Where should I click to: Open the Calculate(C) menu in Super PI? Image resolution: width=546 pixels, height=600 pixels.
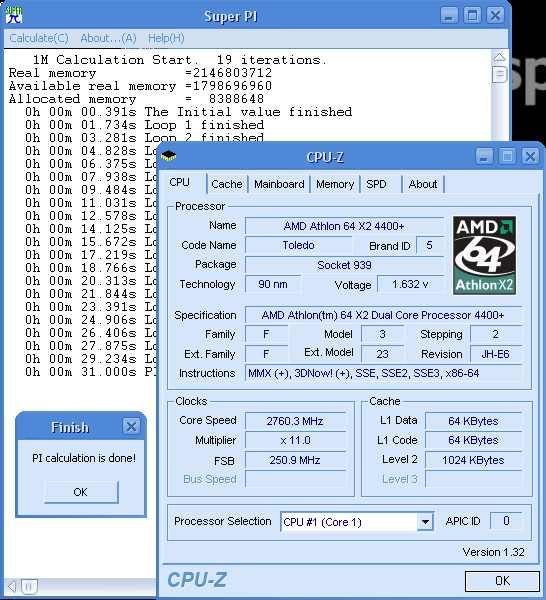[39, 38]
